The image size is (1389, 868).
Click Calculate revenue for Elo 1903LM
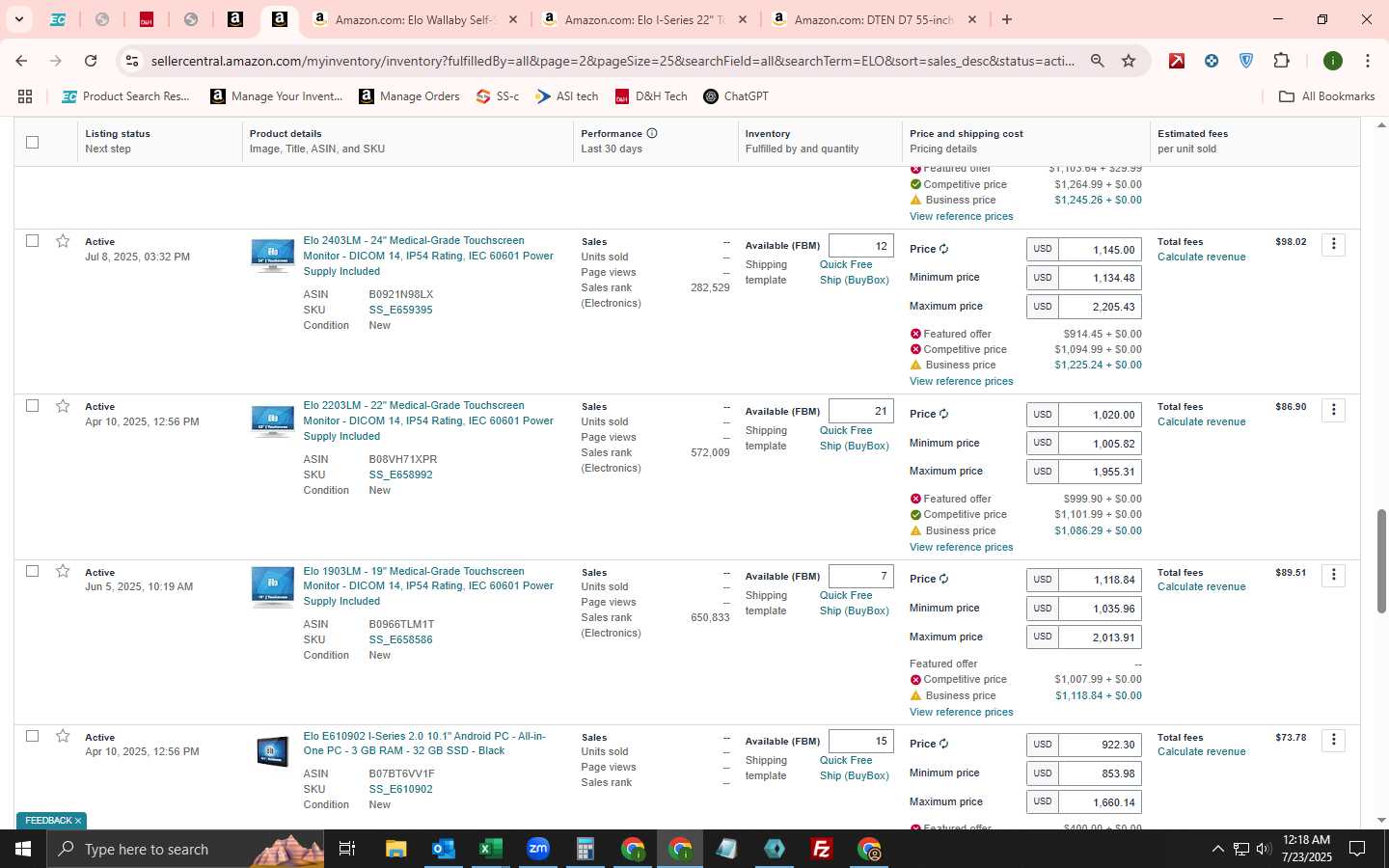[x=1201, y=586]
